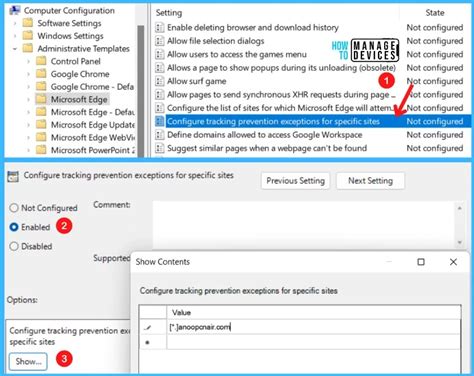Select 'Allow file selection dialogs' setting
Image resolution: width=474 pixels, height=376 pixels.
(x=216, y=41)
